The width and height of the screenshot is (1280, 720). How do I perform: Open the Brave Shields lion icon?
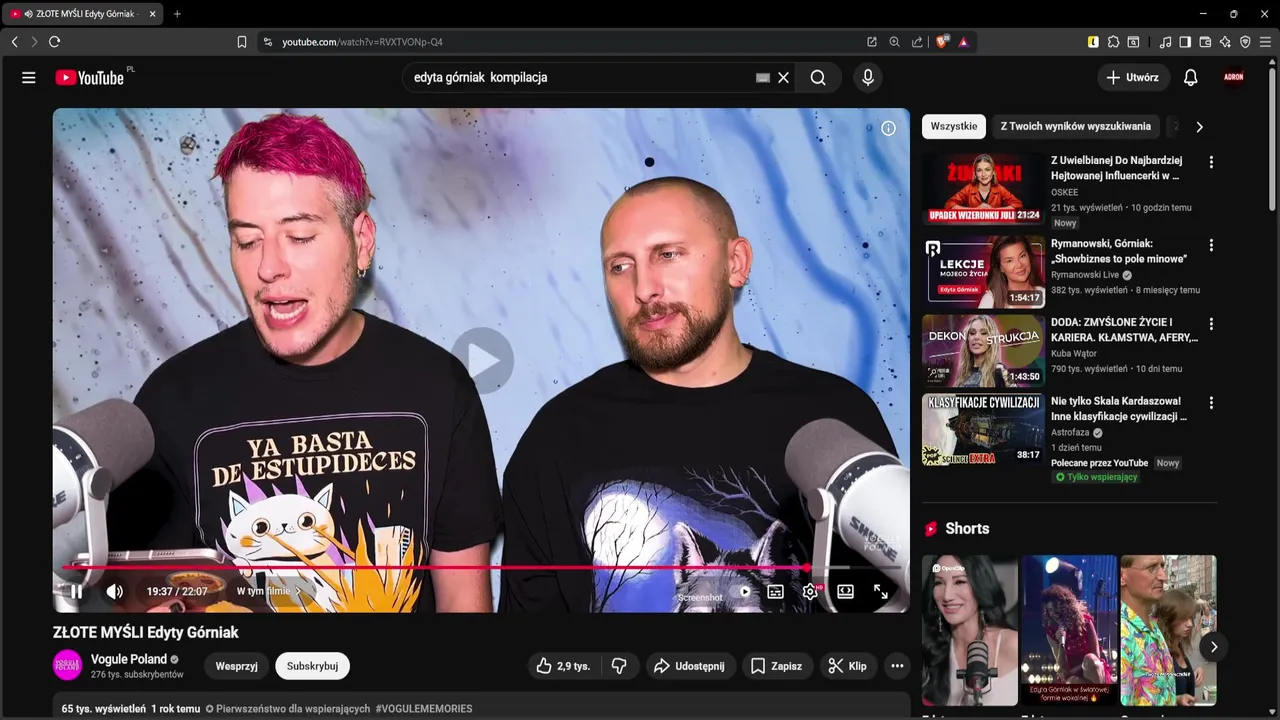point(942,42)
